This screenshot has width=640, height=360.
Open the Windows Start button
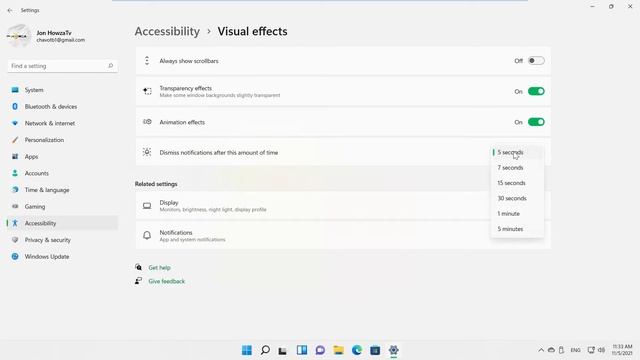click(247, 350)
